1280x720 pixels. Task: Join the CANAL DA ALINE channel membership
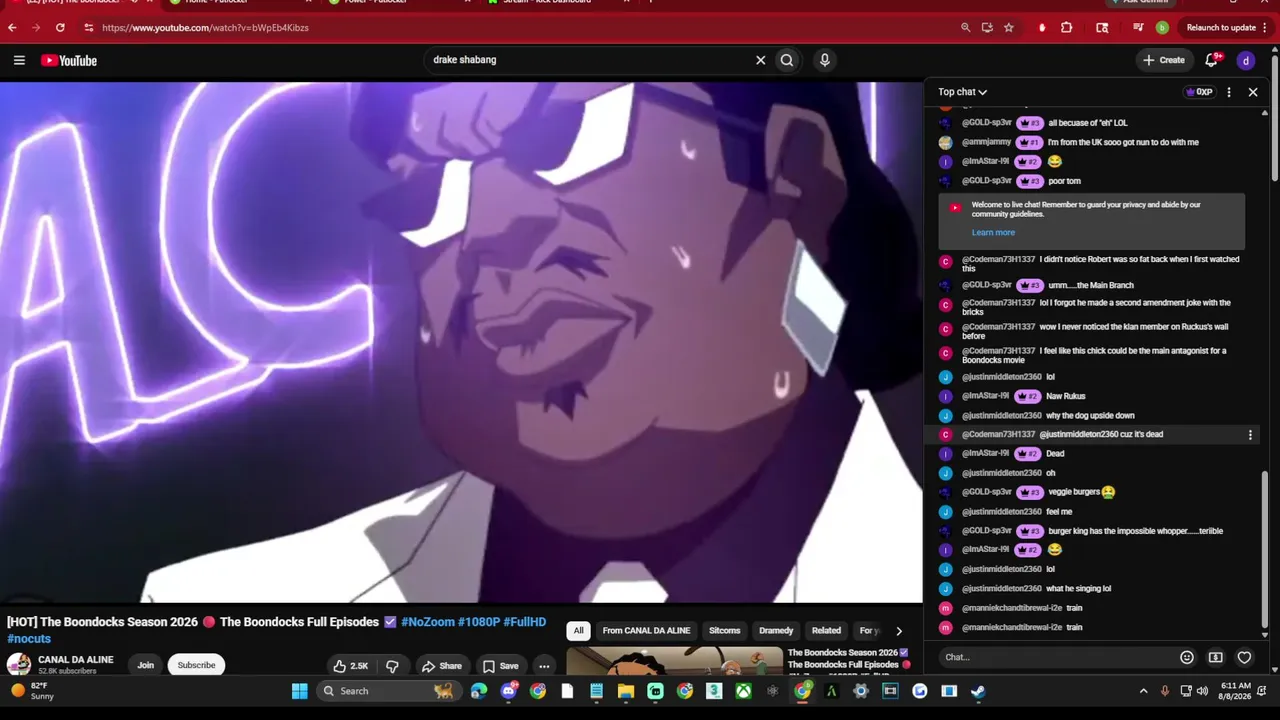pyautogui.click(x=146, y=665)
